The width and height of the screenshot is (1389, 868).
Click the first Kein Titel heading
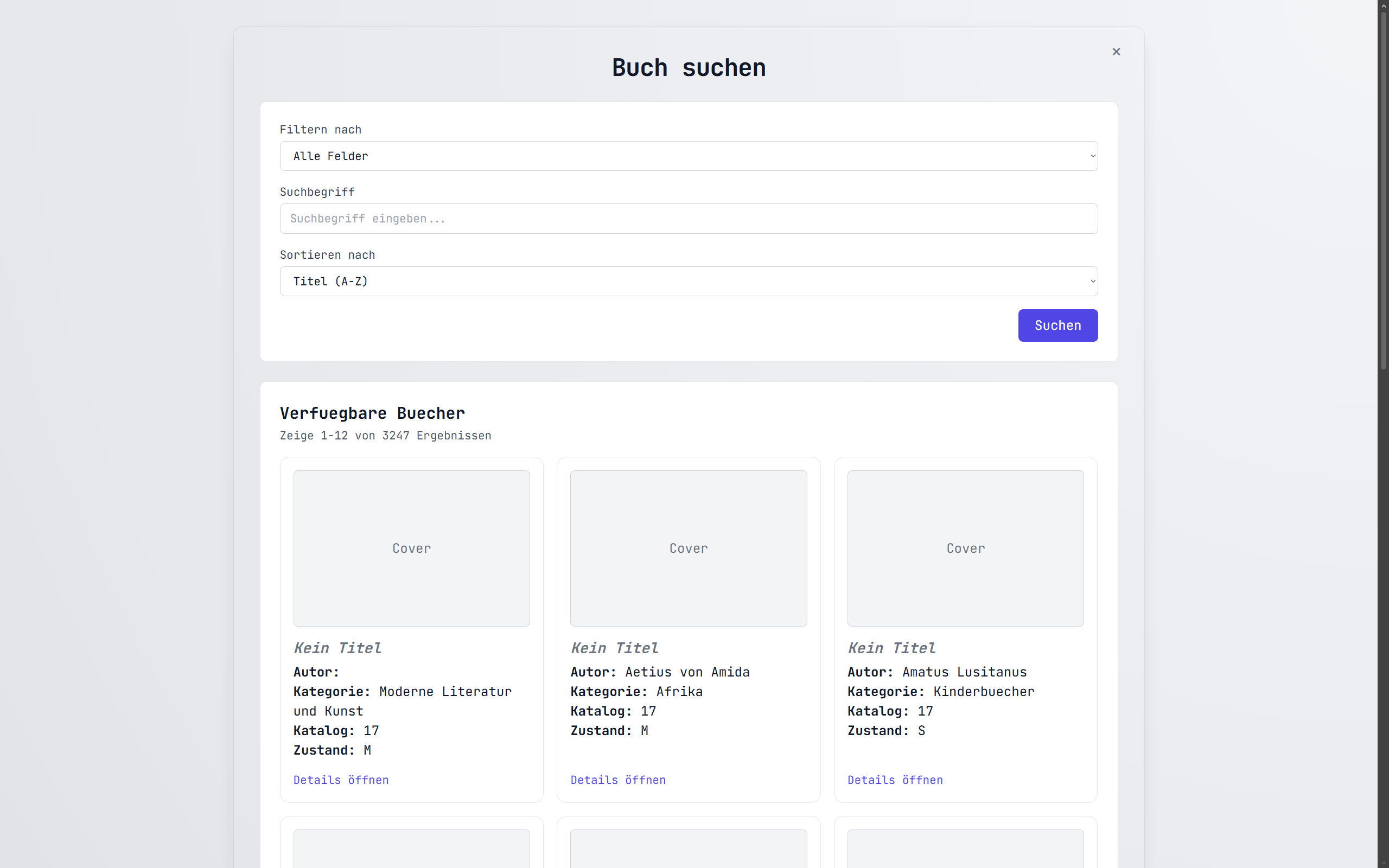pyautogui.click(x=337, y=648)
